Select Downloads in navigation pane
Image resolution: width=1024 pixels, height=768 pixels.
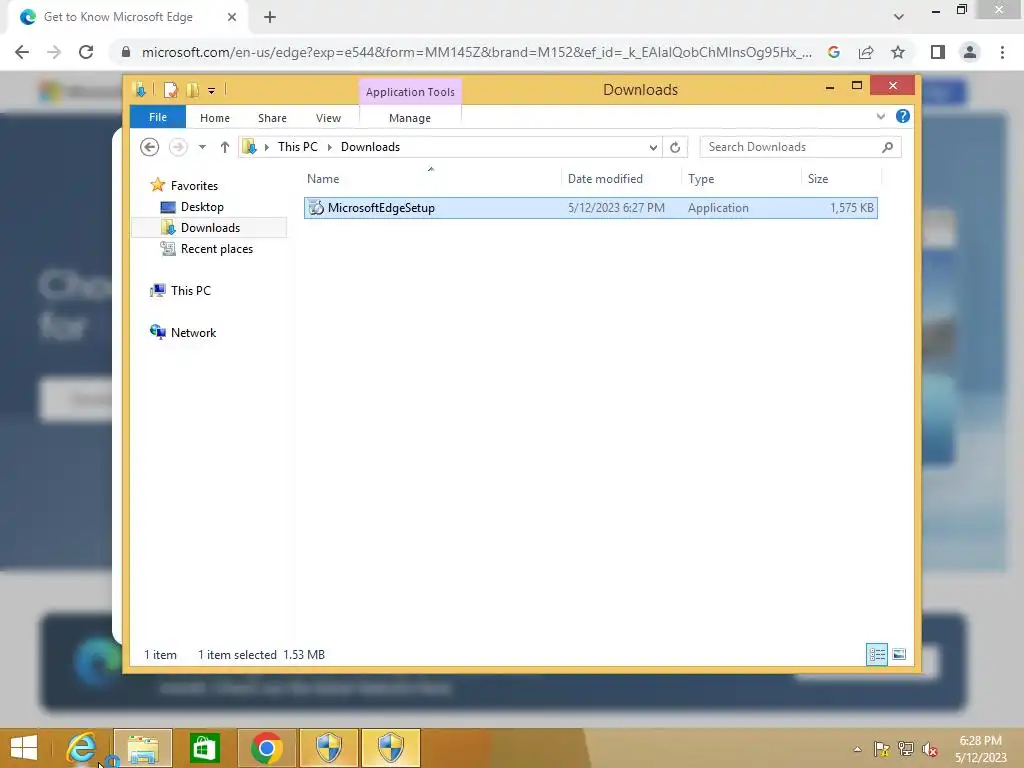click(210, 228)
